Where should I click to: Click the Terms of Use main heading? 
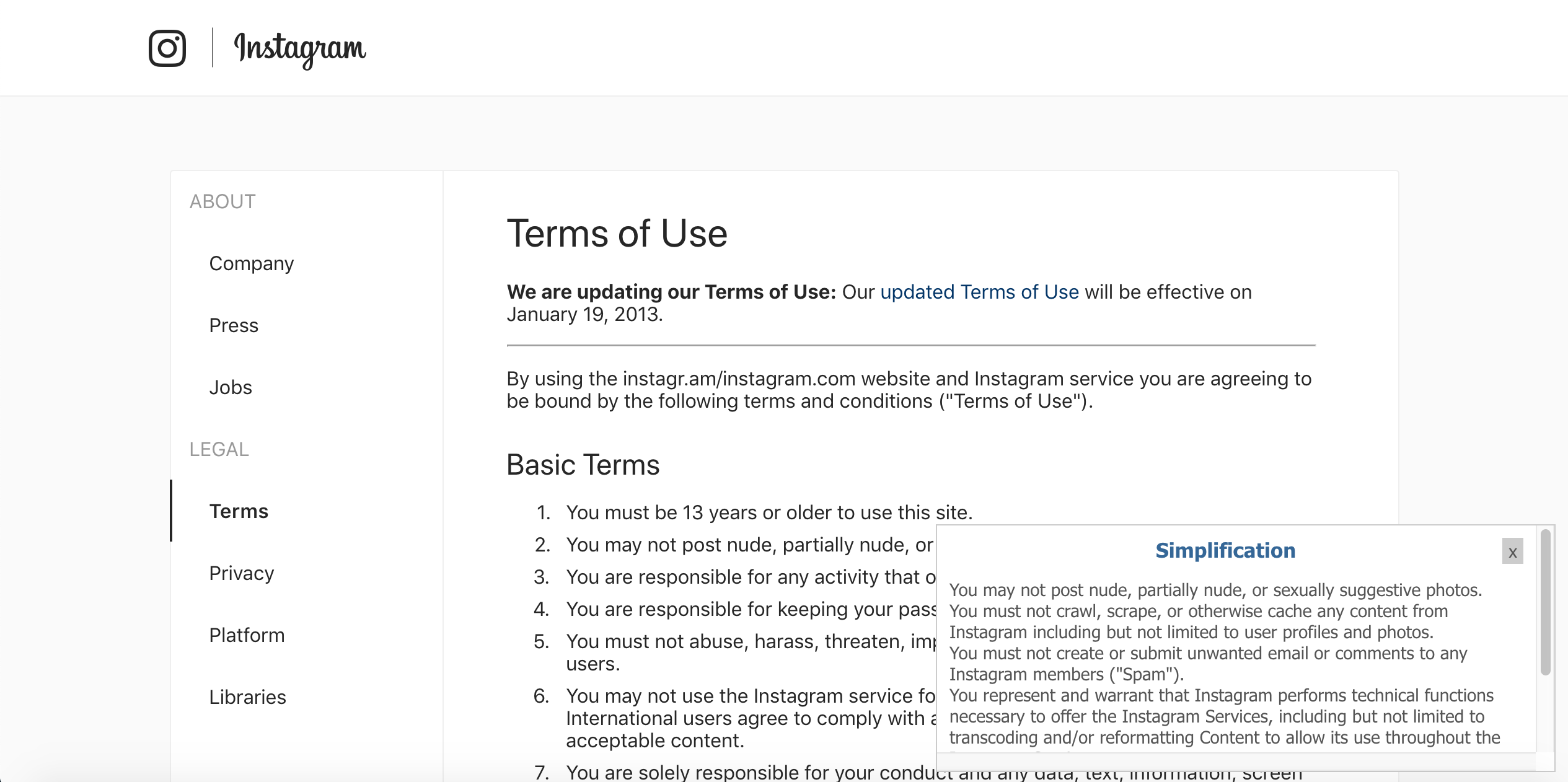click(617, 234)
